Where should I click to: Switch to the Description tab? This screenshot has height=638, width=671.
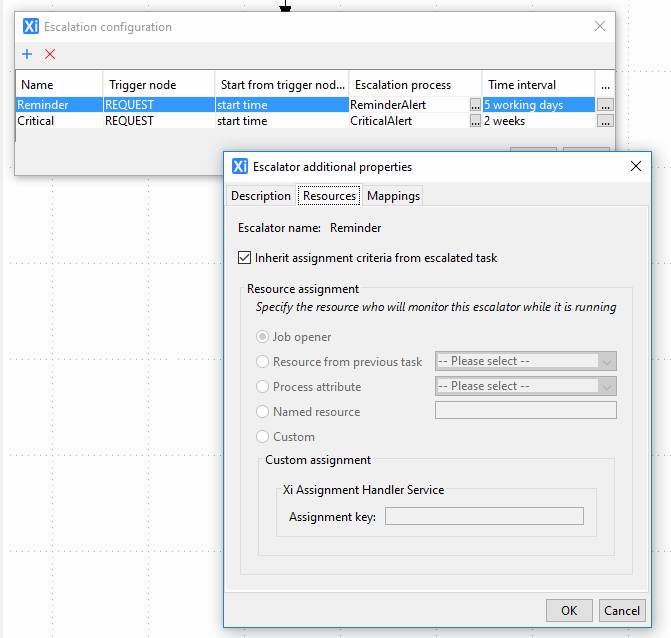point(261,196)
